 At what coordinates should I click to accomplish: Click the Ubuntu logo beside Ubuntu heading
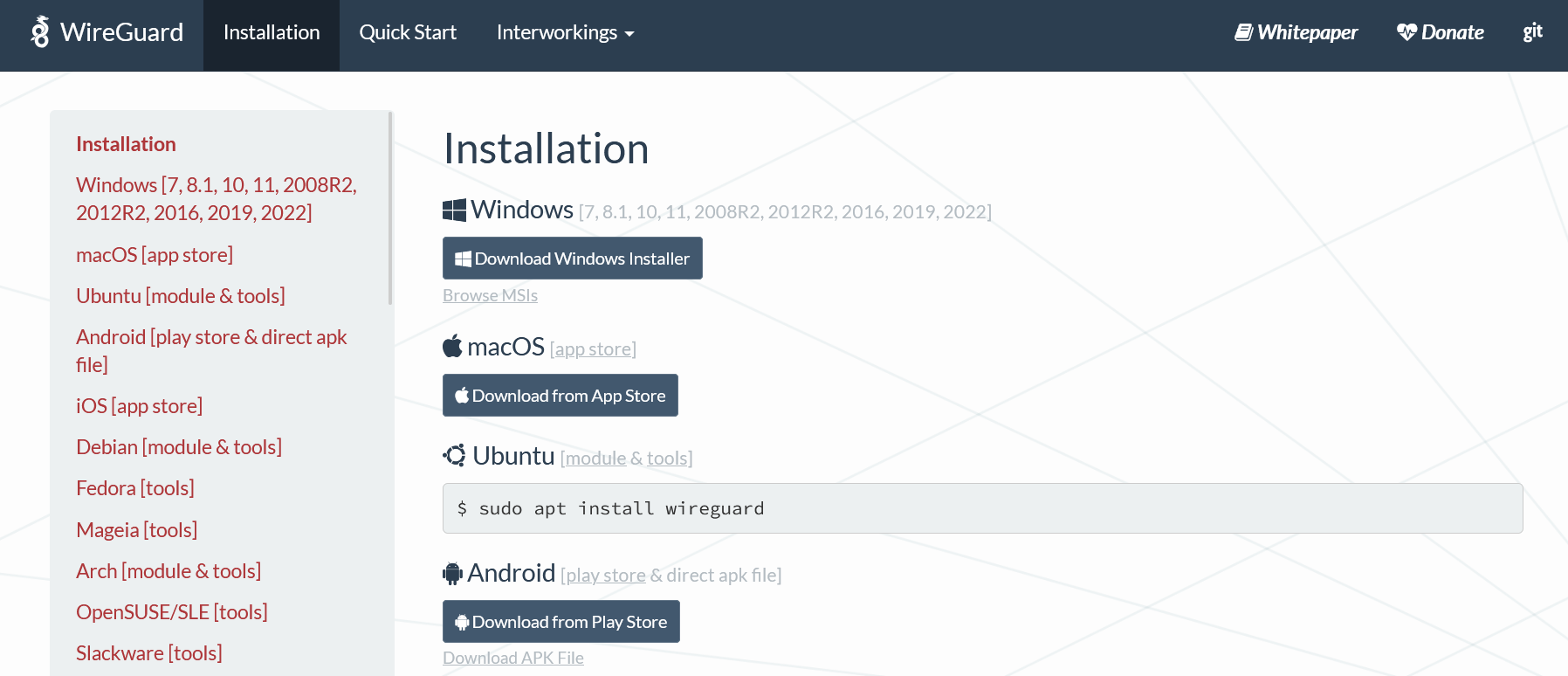click(x=454, y=456)
